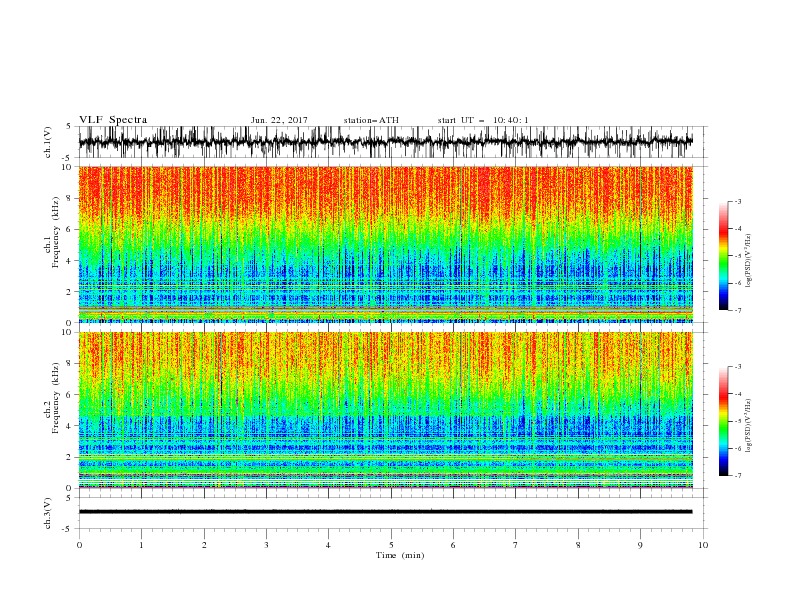Click the "ch.1(V)" waveform axis label
Screen dimensions: 792x612
click(48, 142)
